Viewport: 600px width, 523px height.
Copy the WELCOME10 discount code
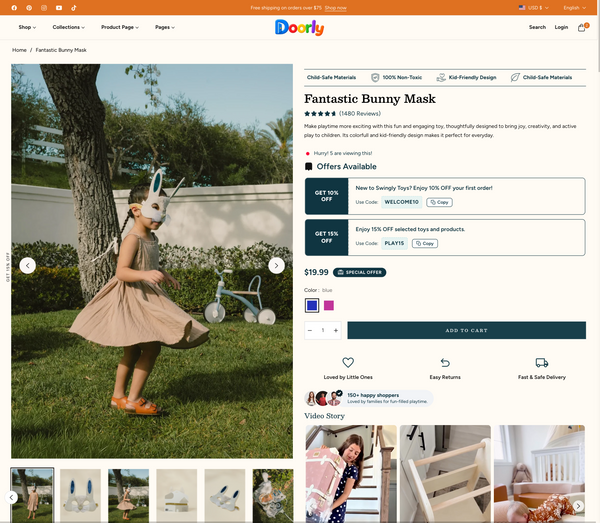click(x=439, y=202)
